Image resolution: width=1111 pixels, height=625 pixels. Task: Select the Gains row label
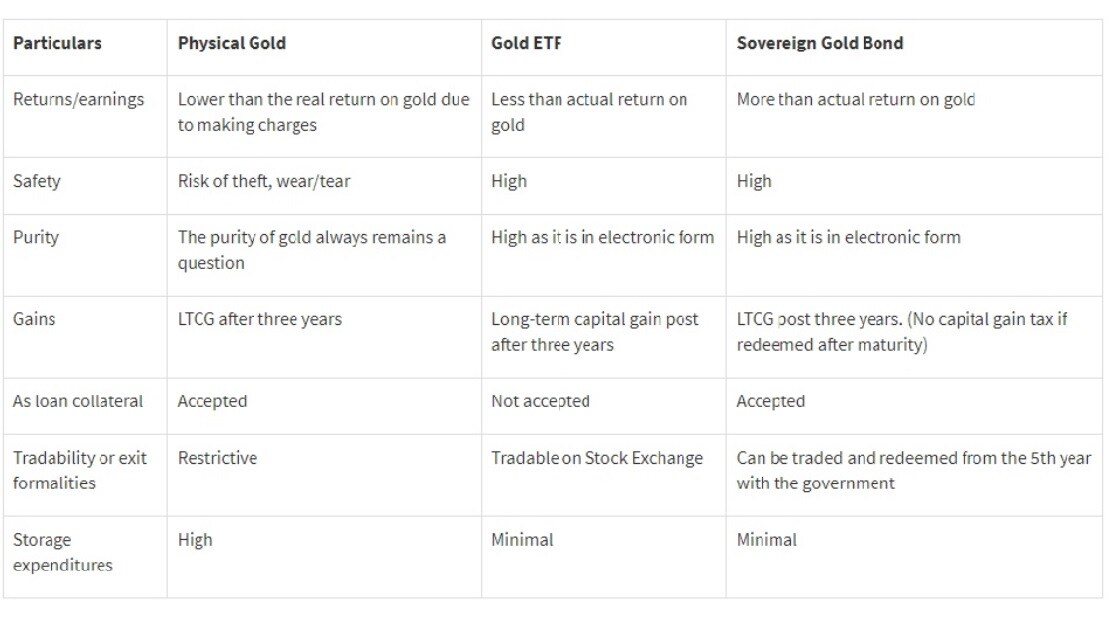coord(34,319)
